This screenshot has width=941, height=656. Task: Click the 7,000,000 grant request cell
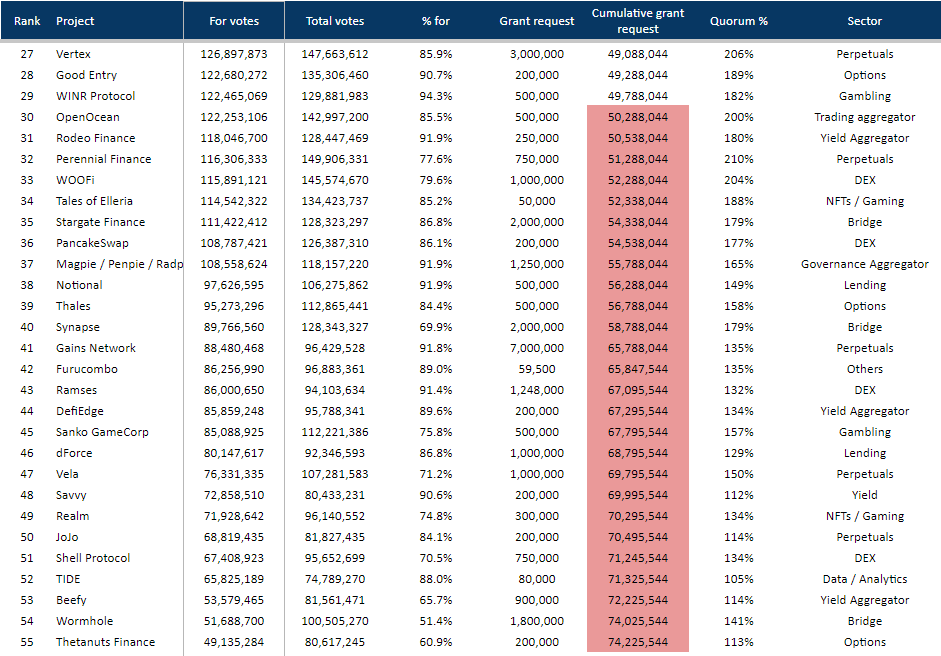point(537,348)
